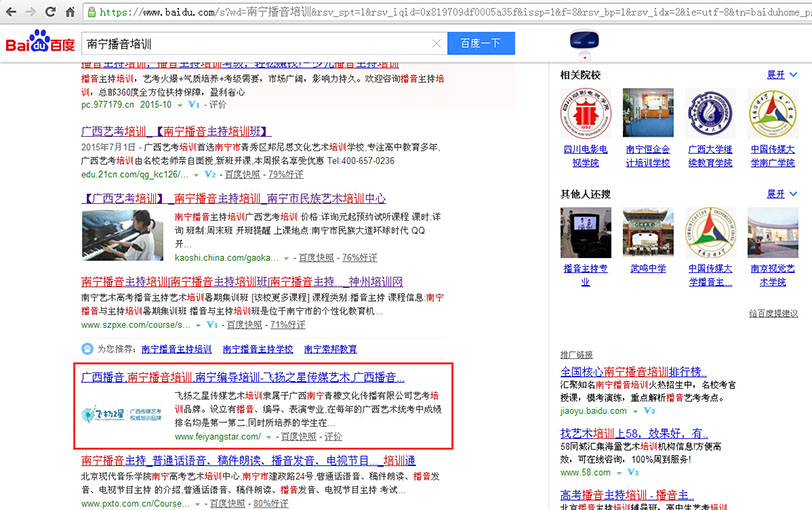Click the 飞扬之星 logo thumbnail

click(x=122, y=414)
